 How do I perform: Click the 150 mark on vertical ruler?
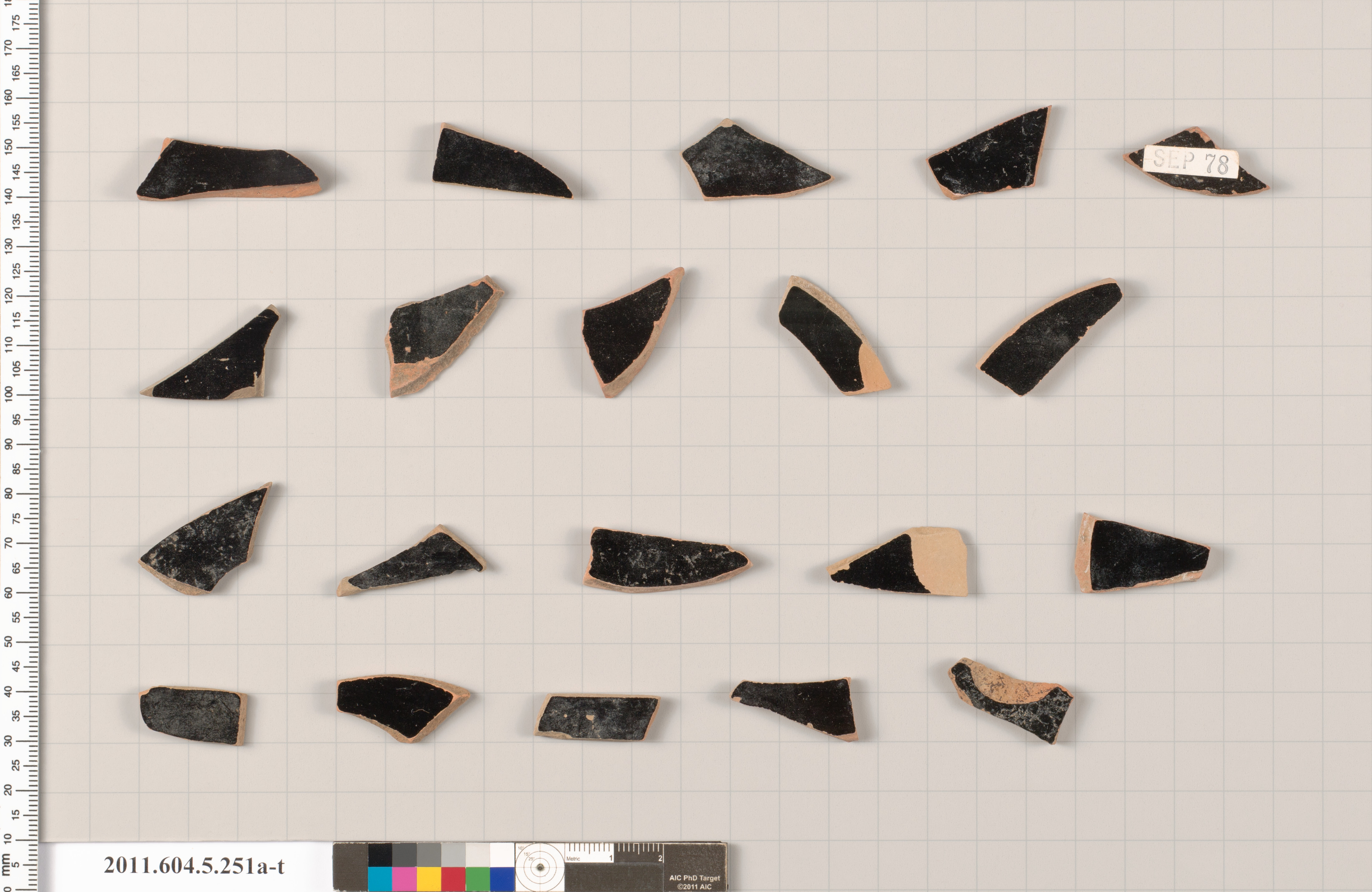pyautogui.click(x=8, y=146)
